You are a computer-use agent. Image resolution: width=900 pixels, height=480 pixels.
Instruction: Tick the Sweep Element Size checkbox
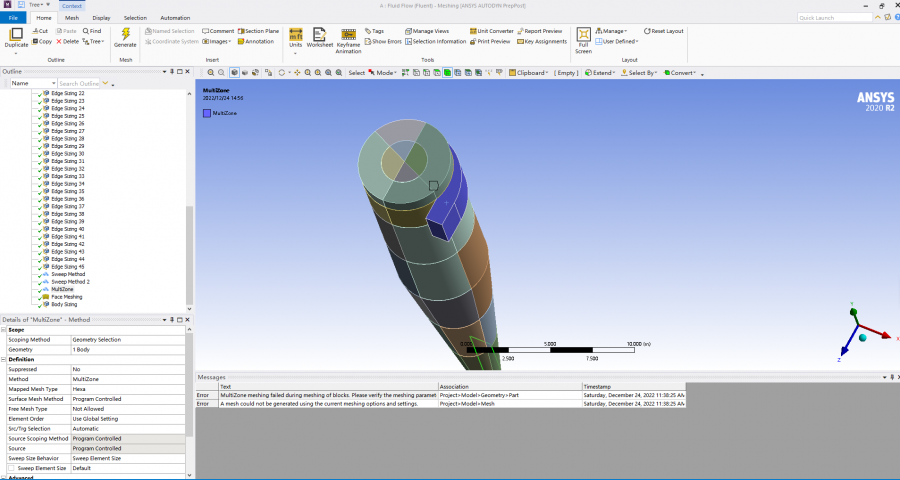[x=11, y=468]
